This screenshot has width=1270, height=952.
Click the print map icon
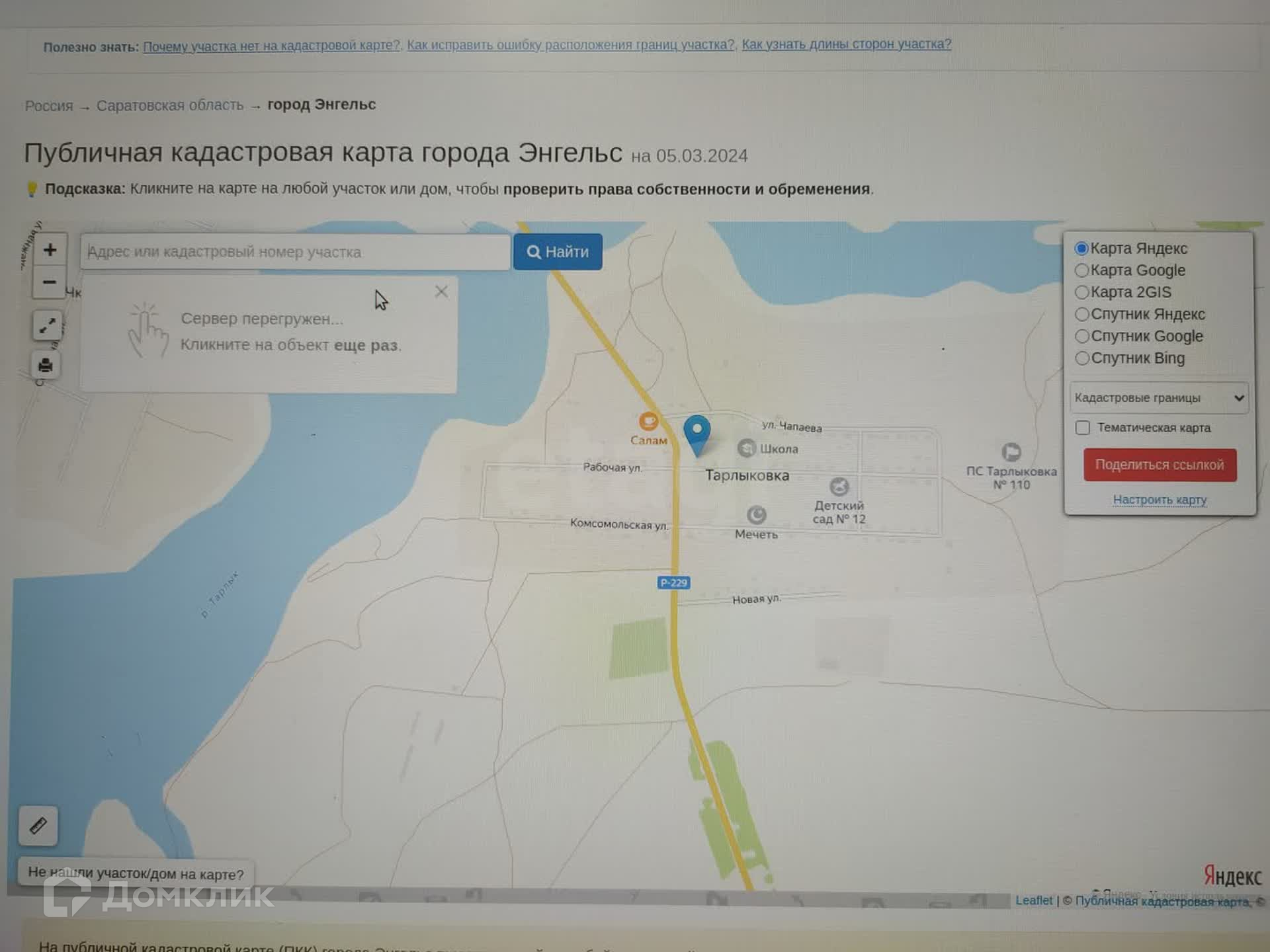coord(46,365)
